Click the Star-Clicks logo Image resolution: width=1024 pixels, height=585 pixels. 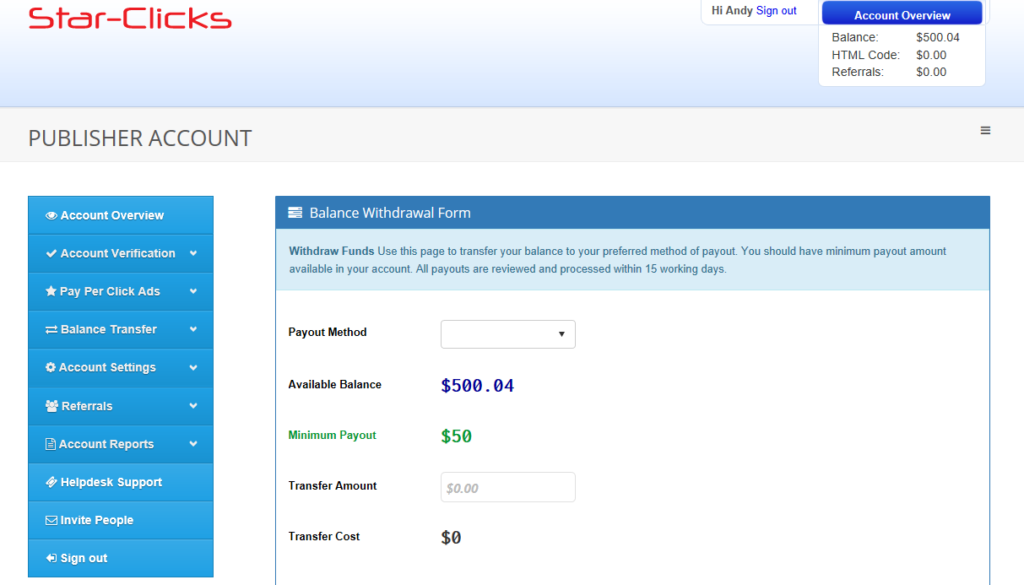[x=130, y=18]
